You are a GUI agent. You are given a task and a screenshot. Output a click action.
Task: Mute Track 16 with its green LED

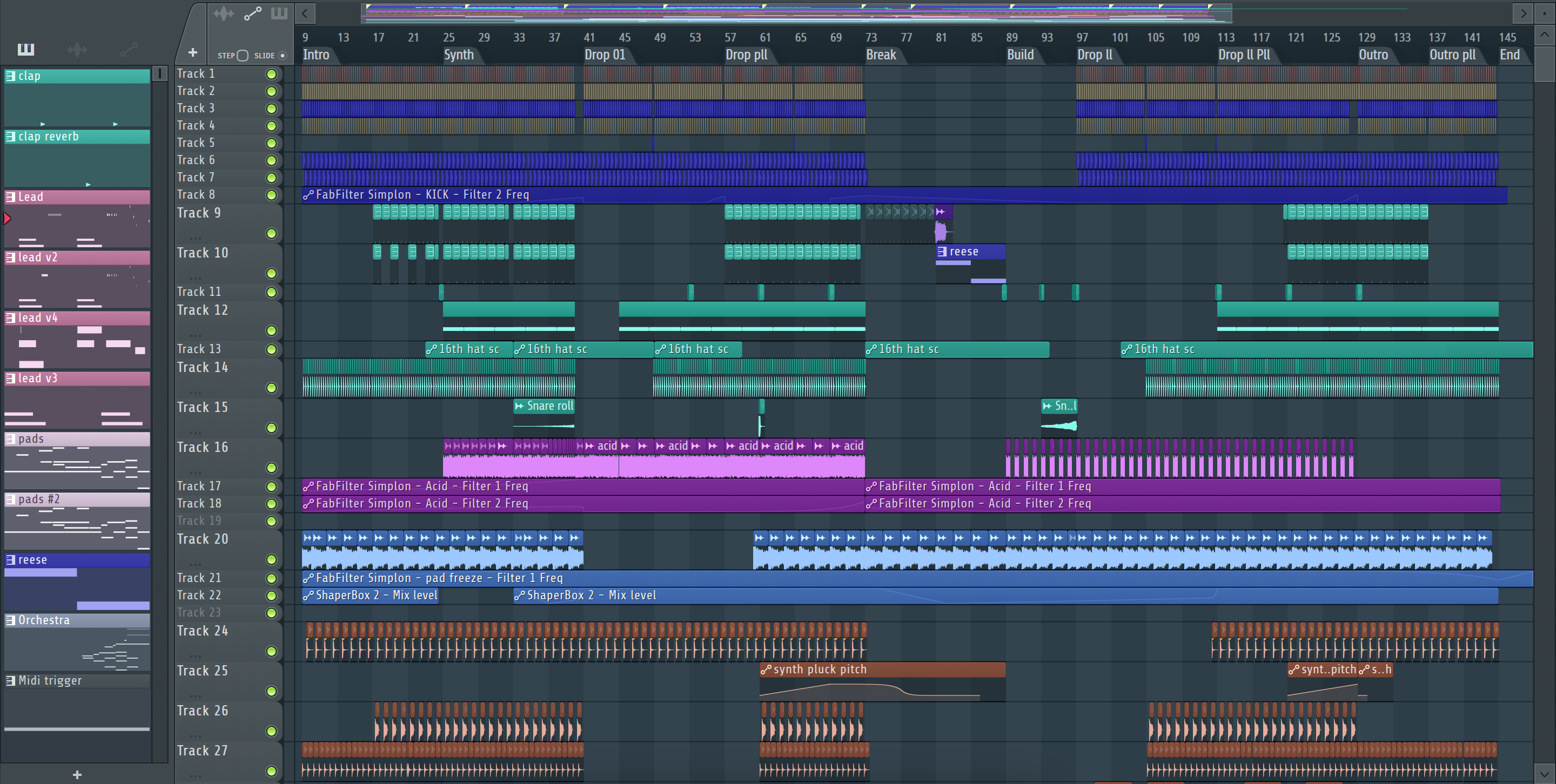tap(271, 468)
